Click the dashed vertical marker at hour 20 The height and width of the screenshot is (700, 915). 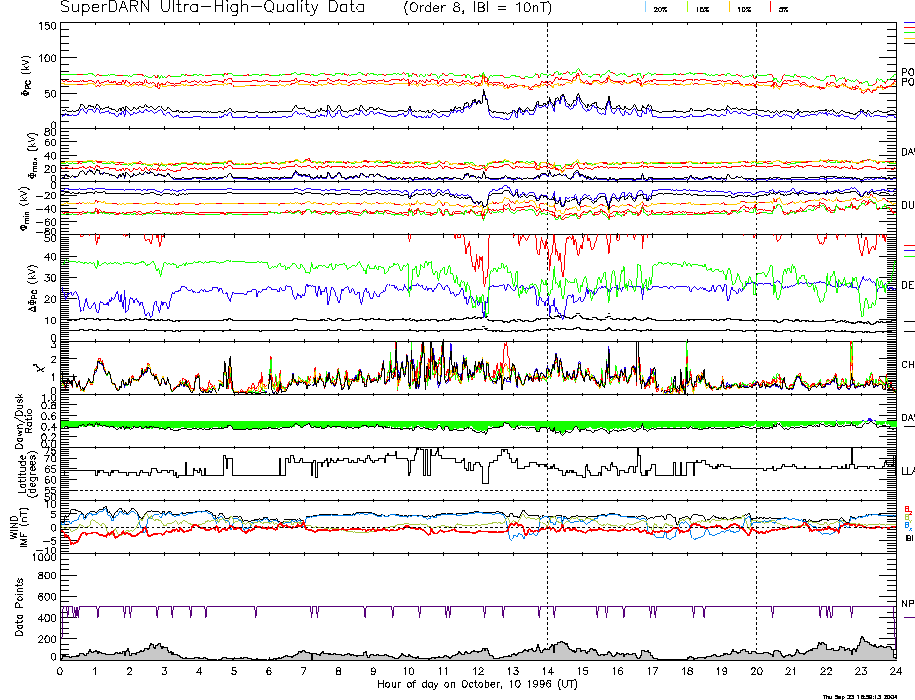tap(756, 300)
